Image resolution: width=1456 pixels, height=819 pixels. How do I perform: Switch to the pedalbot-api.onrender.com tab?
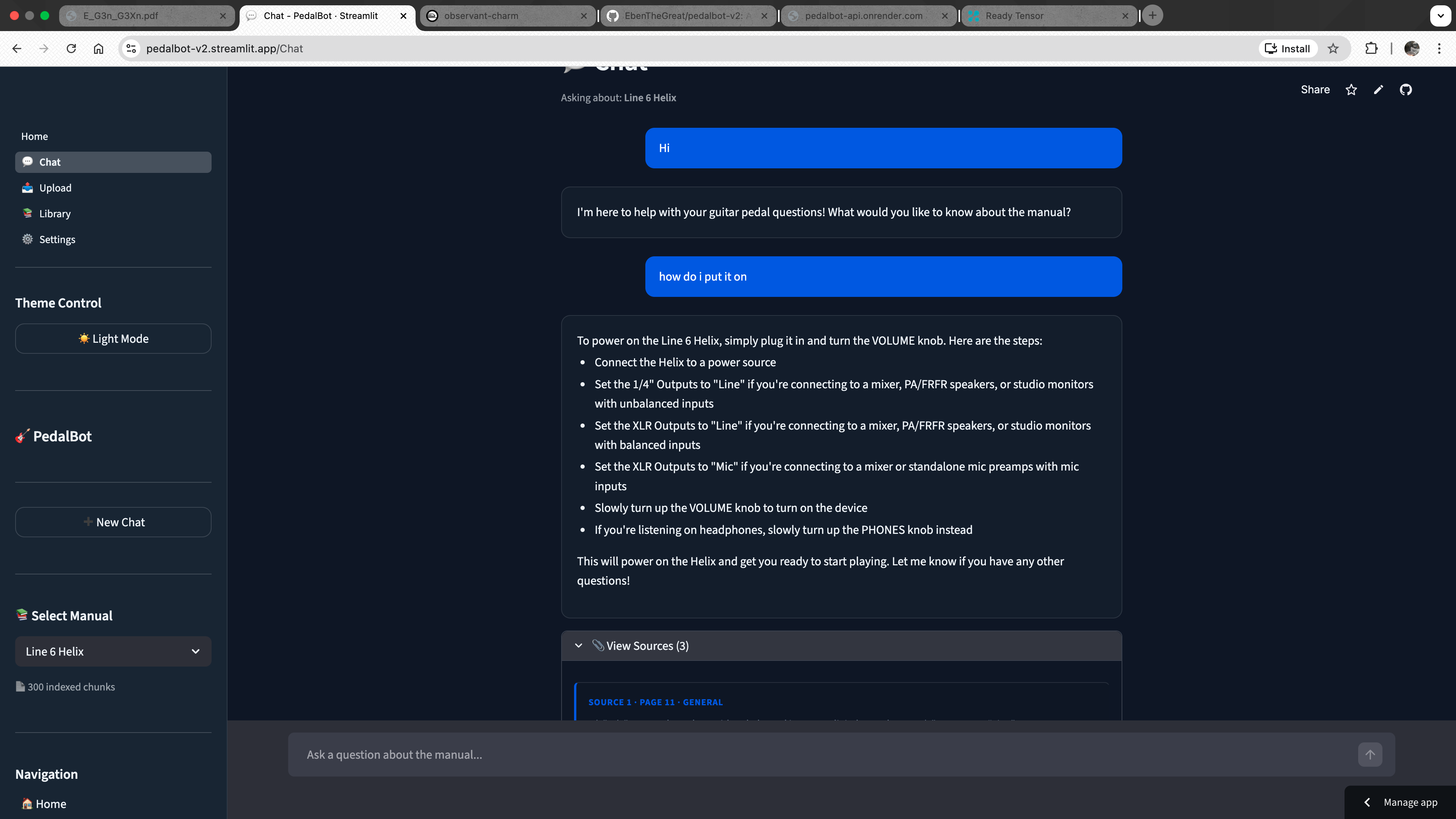coord(869,16)
